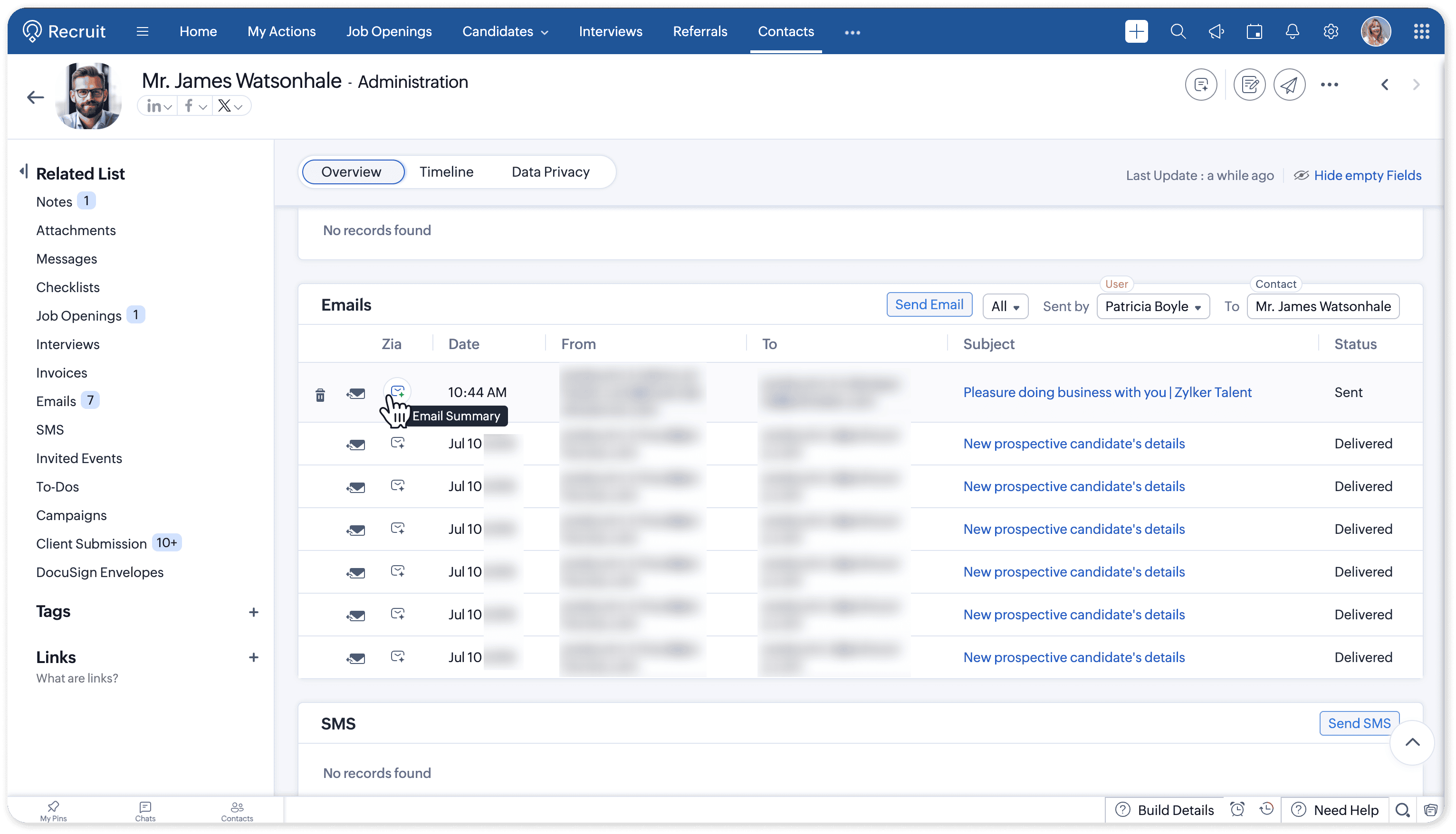Image resolution: width=1456 pixels, height=834 pixels.
Task: Open Pleasure doing business email subject
Action: (x=1107, y=392)
